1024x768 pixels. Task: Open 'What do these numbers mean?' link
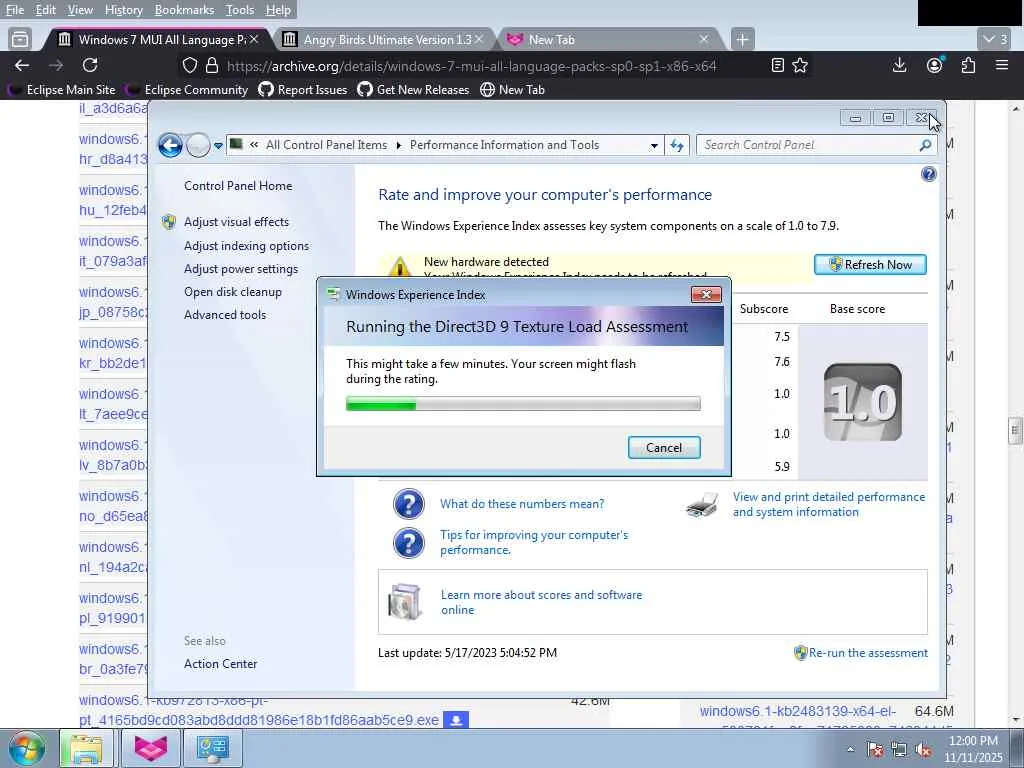(522, 504)
